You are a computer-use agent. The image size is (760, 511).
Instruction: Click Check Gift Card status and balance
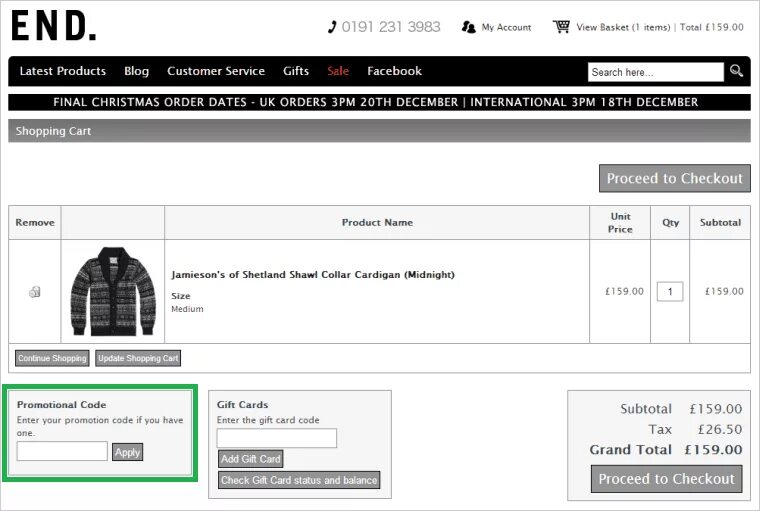coord(299,480)
